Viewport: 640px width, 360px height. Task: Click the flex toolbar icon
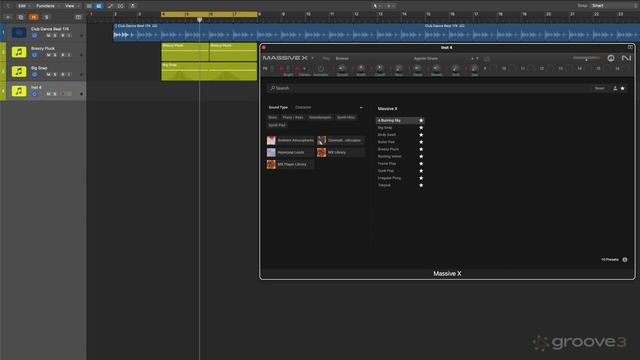(121, 6)
